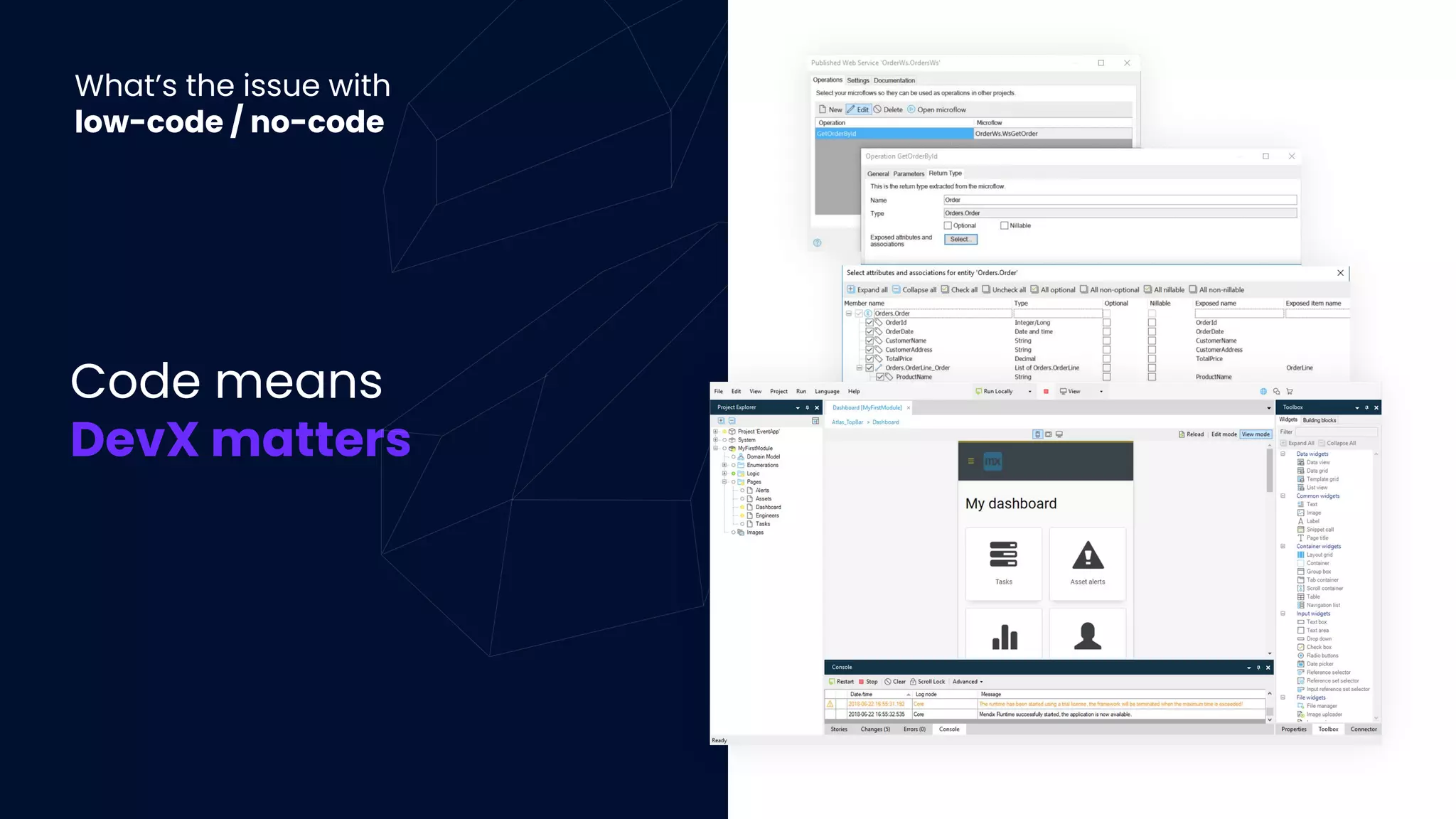Select the desktop device preview icon

pyautogui.click(x=1059, y=434)
